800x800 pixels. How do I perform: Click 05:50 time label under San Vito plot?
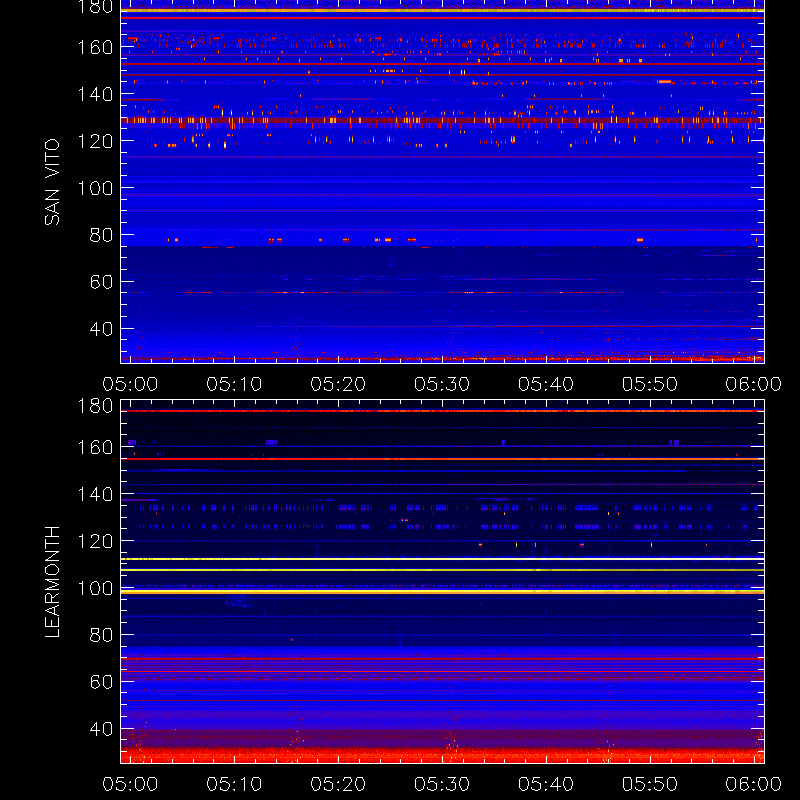pos(649,384)
